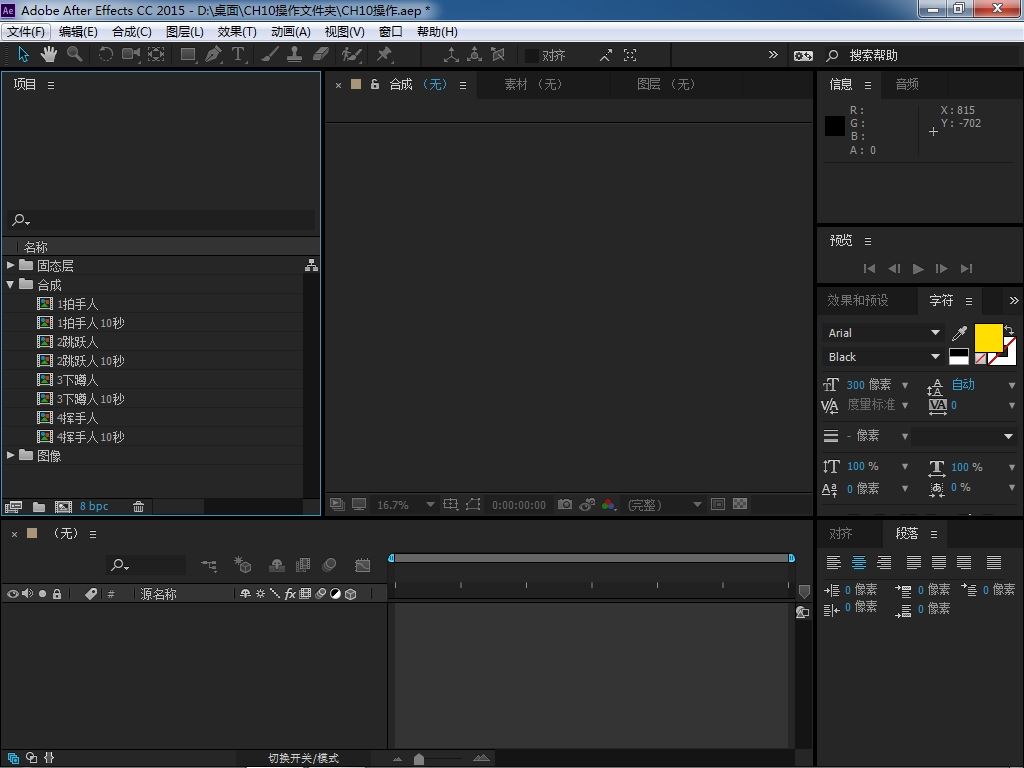Screen dimensions: 1024x768
Task: Toggle motion blur enable switch in timeline
Action: (x=329, y=565)
